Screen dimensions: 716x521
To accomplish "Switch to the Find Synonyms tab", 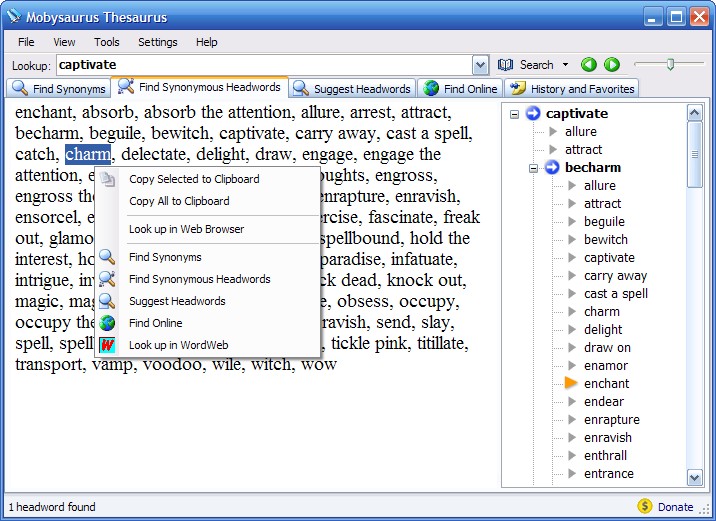I will pos(59,88).
